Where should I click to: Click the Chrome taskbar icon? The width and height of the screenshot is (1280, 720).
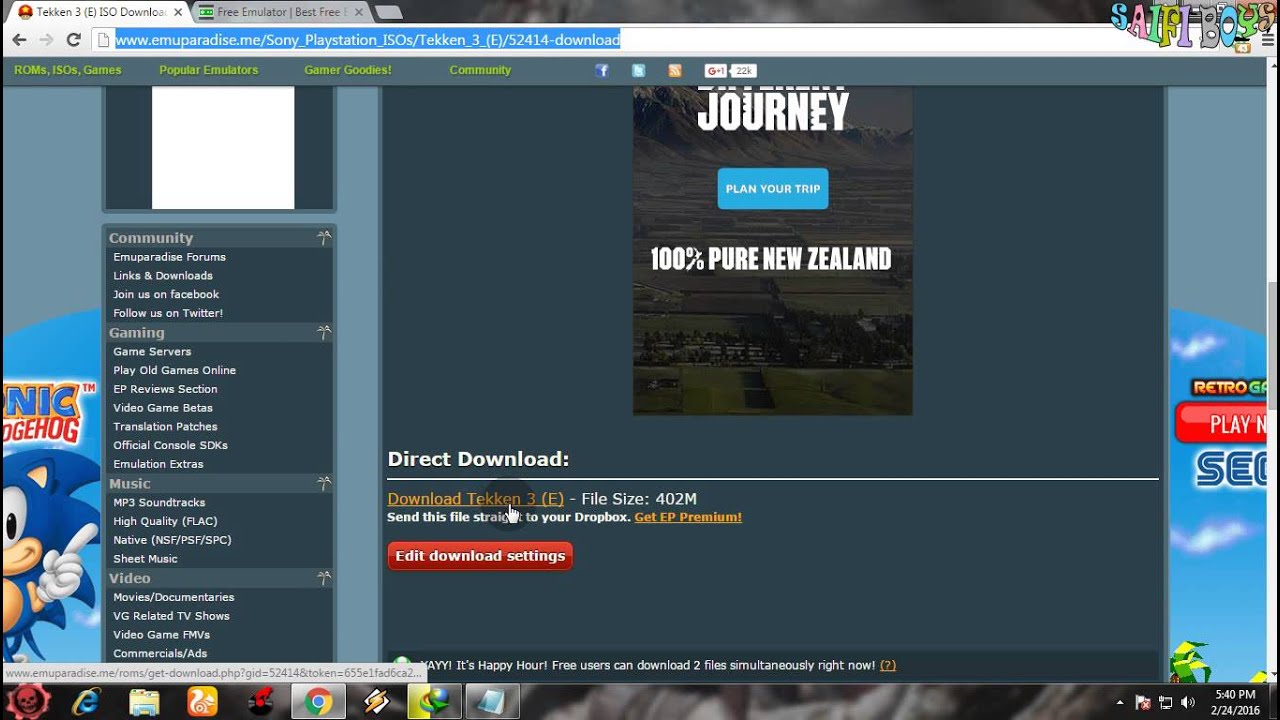pos(319,702)
